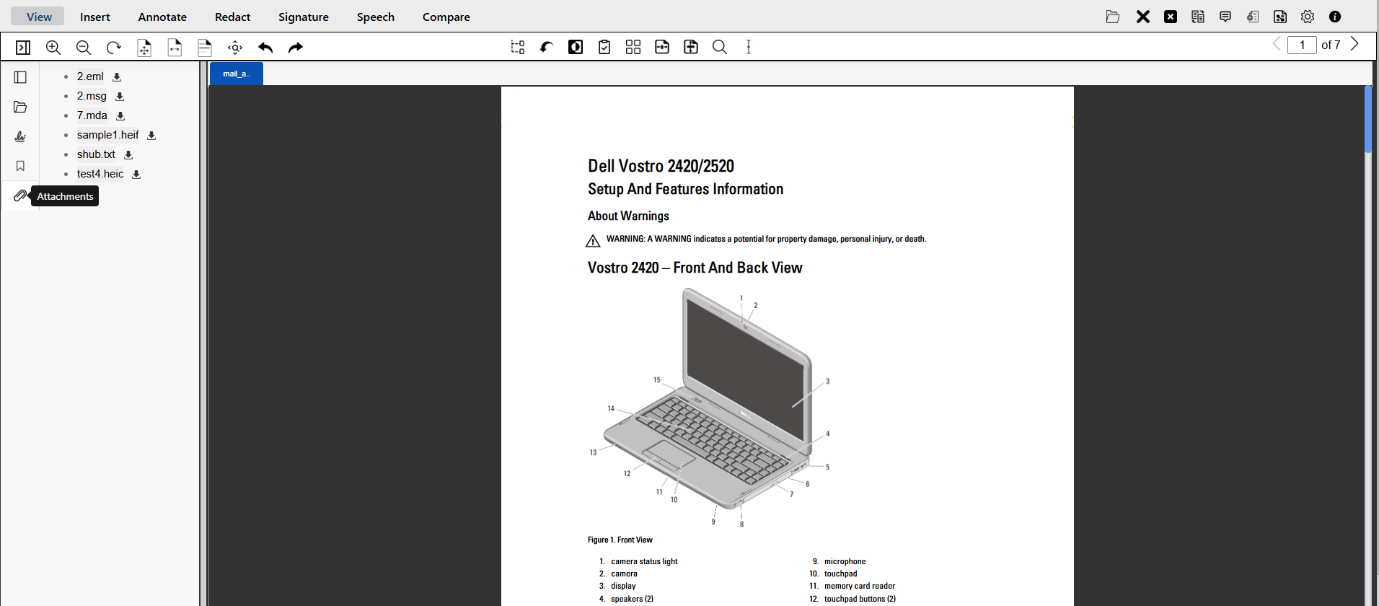Click the plain X close document icon
The image size is (1379, 606).
(x=1143, y=17)
